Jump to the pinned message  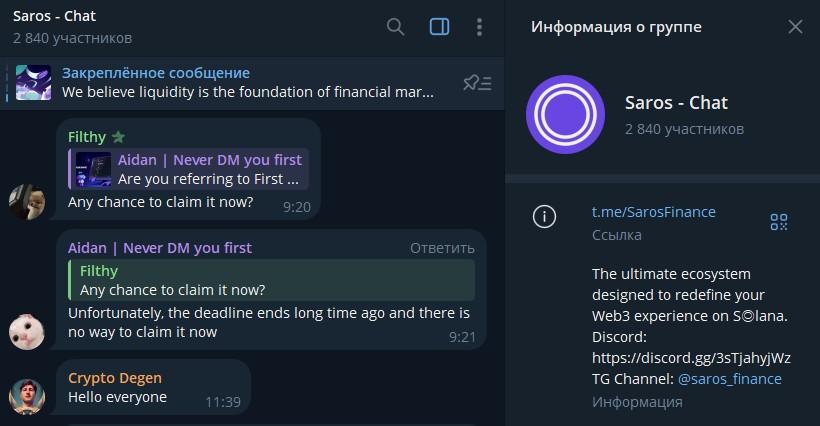point(248,83)
